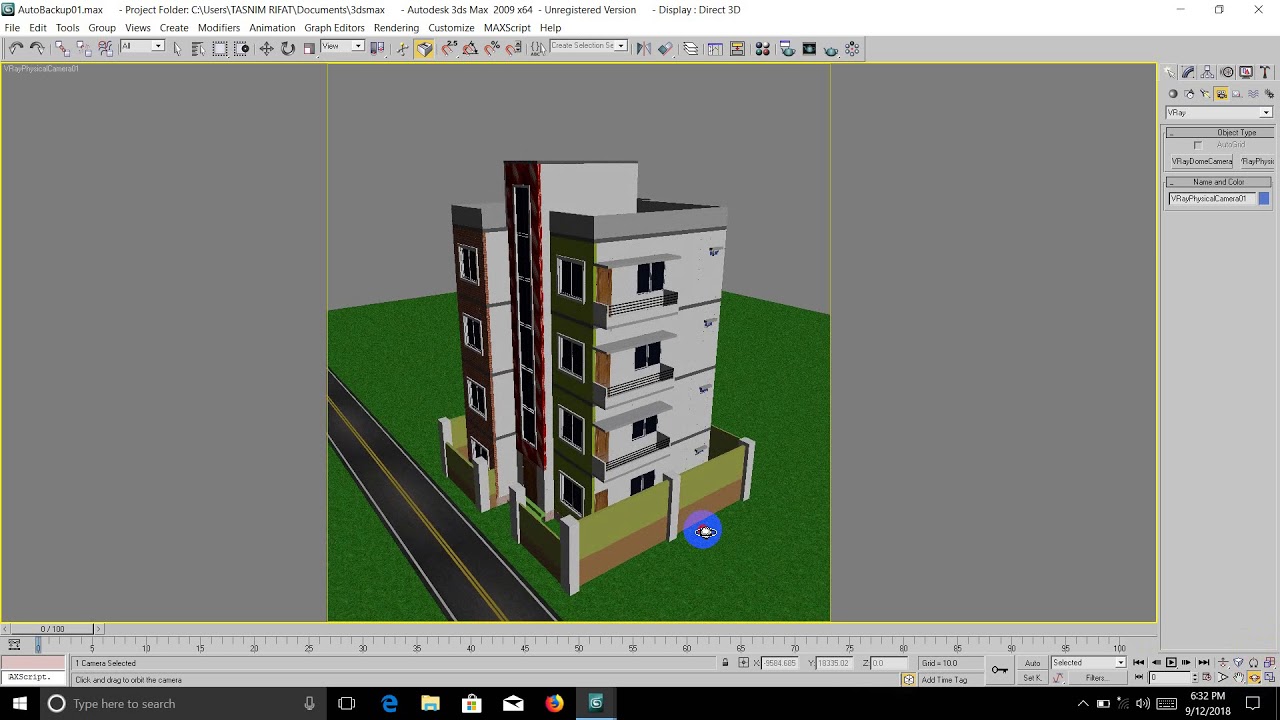The image size is (1280, 720).
Task: Activate the Select and Uniform Scale tool
Action: point(309,48)
